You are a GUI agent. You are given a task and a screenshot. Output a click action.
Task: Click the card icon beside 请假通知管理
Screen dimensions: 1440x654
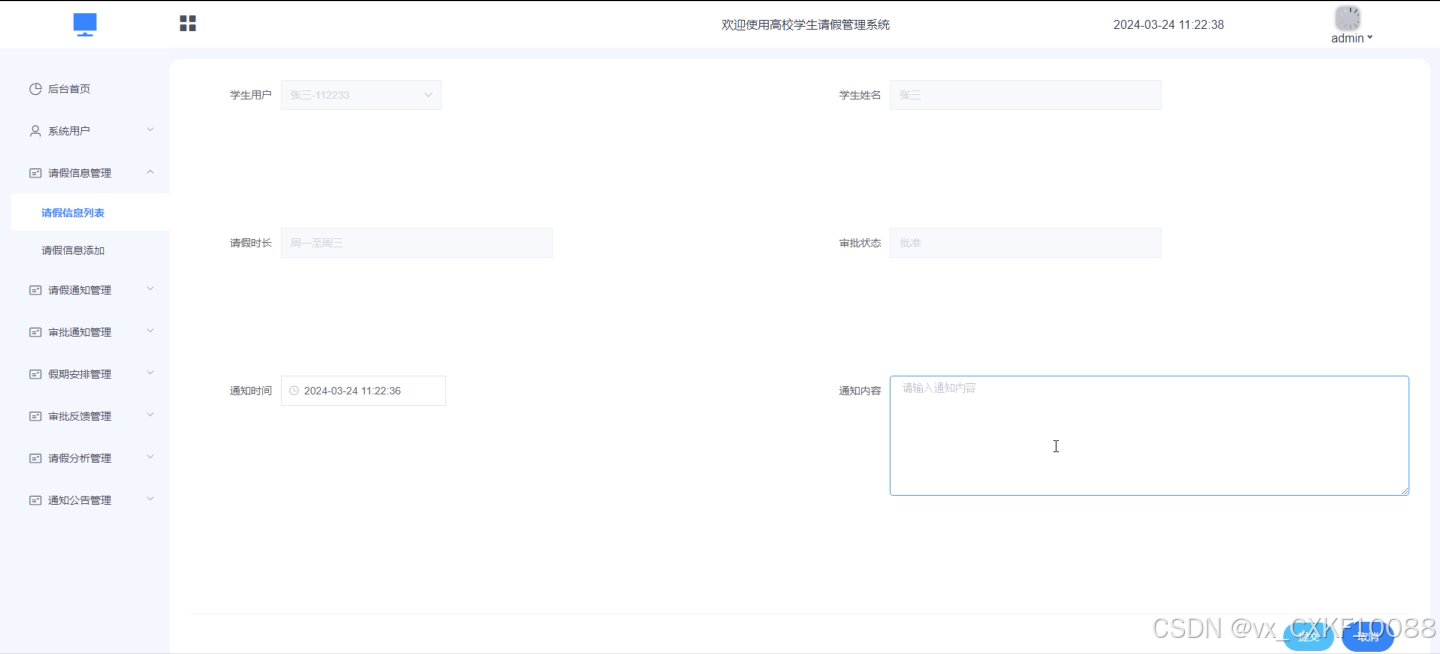[36, 290]
